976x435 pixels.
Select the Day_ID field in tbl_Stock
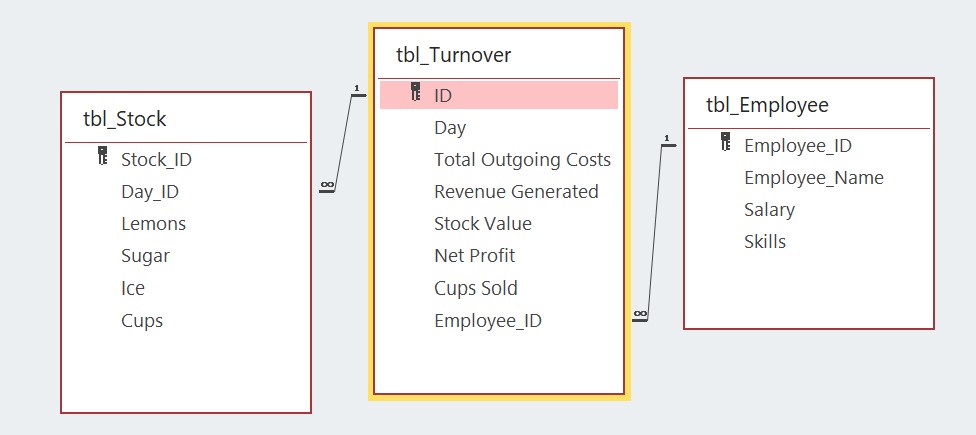(150, 191)
